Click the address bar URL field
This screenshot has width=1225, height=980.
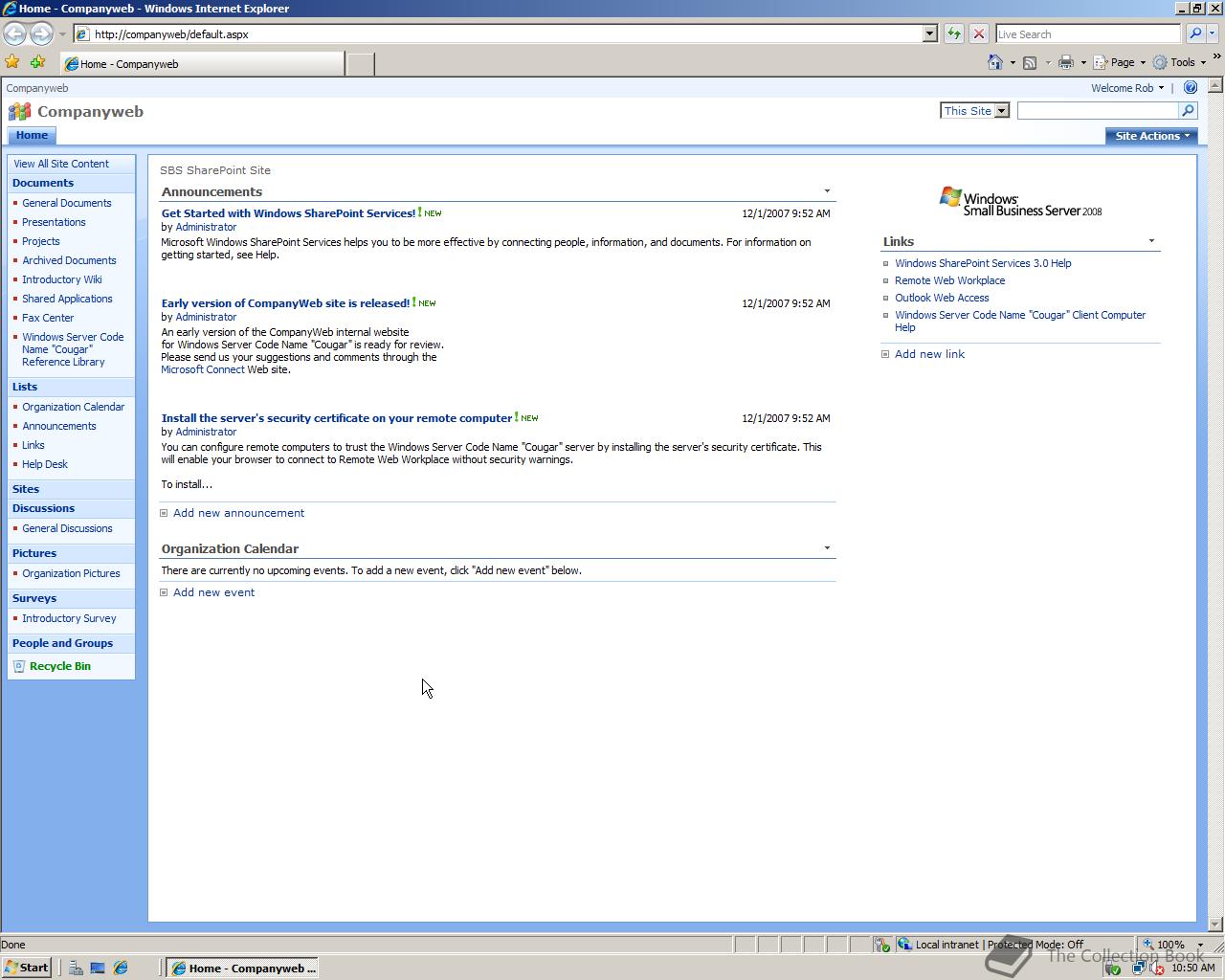point(498,33)
